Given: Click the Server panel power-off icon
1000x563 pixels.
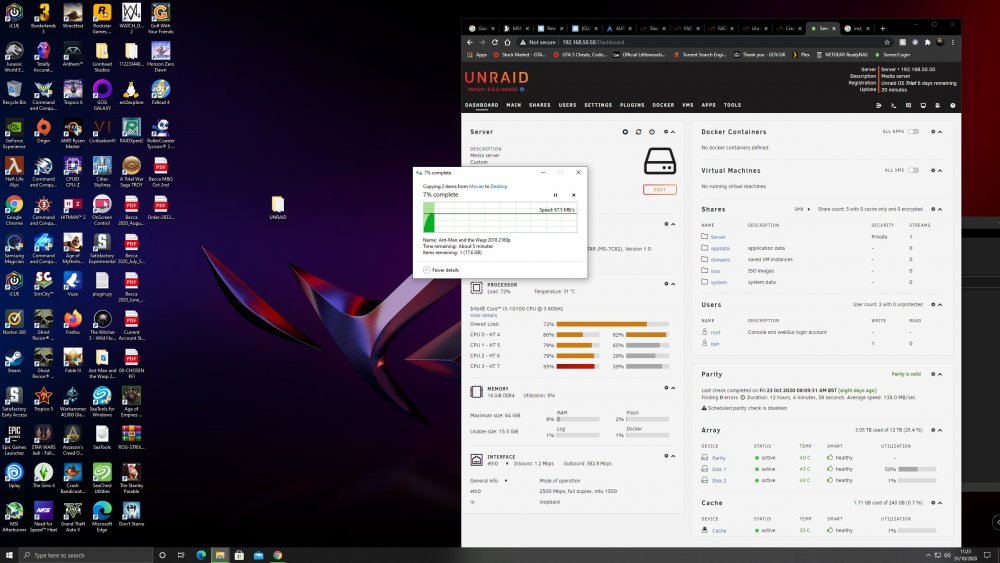Looking at the screenshot, I should [652, 132].
